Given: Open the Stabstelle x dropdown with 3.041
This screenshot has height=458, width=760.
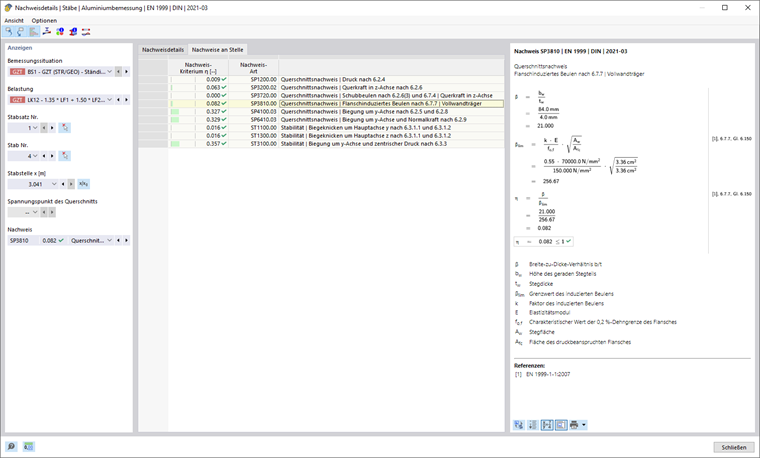Looking at the screenshot, I should pyautogui.click(x=54, y=184).
